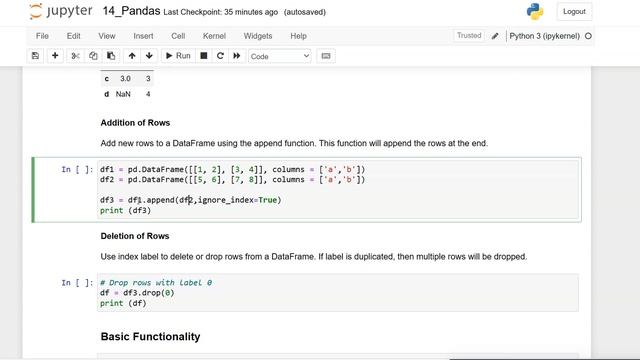This screenshot has width=640, height=360.
Task: Open the cell type Code dropdown
Action: pos(280,56)
